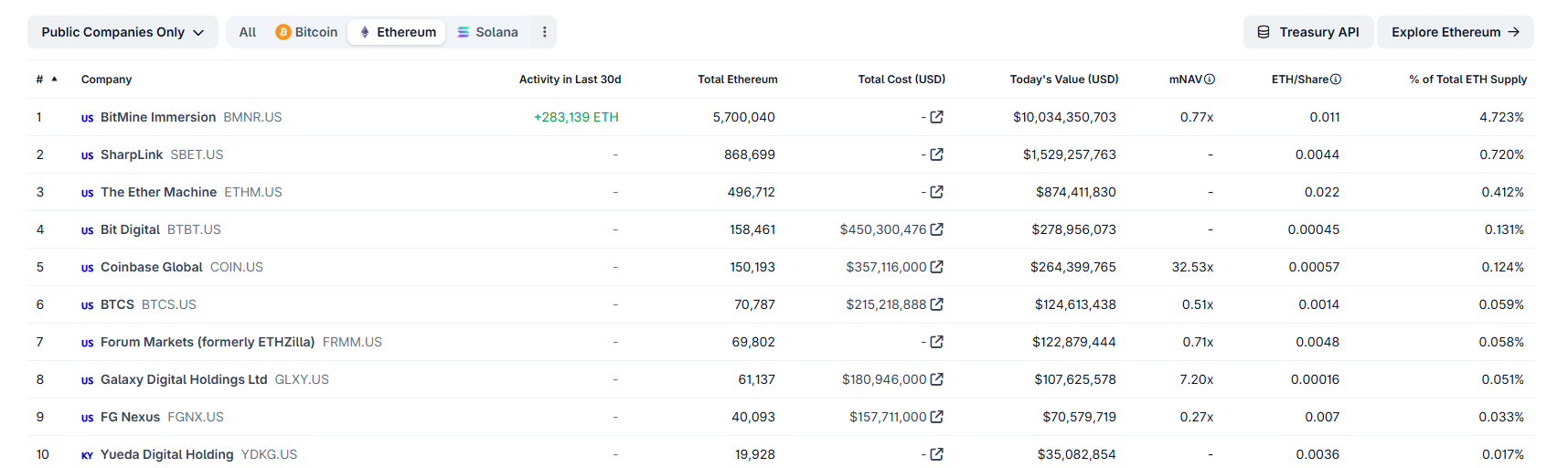Click the $10,034,350,703 value cell
Viewport: 1568px width, 468px height.
pos(1064,117)
